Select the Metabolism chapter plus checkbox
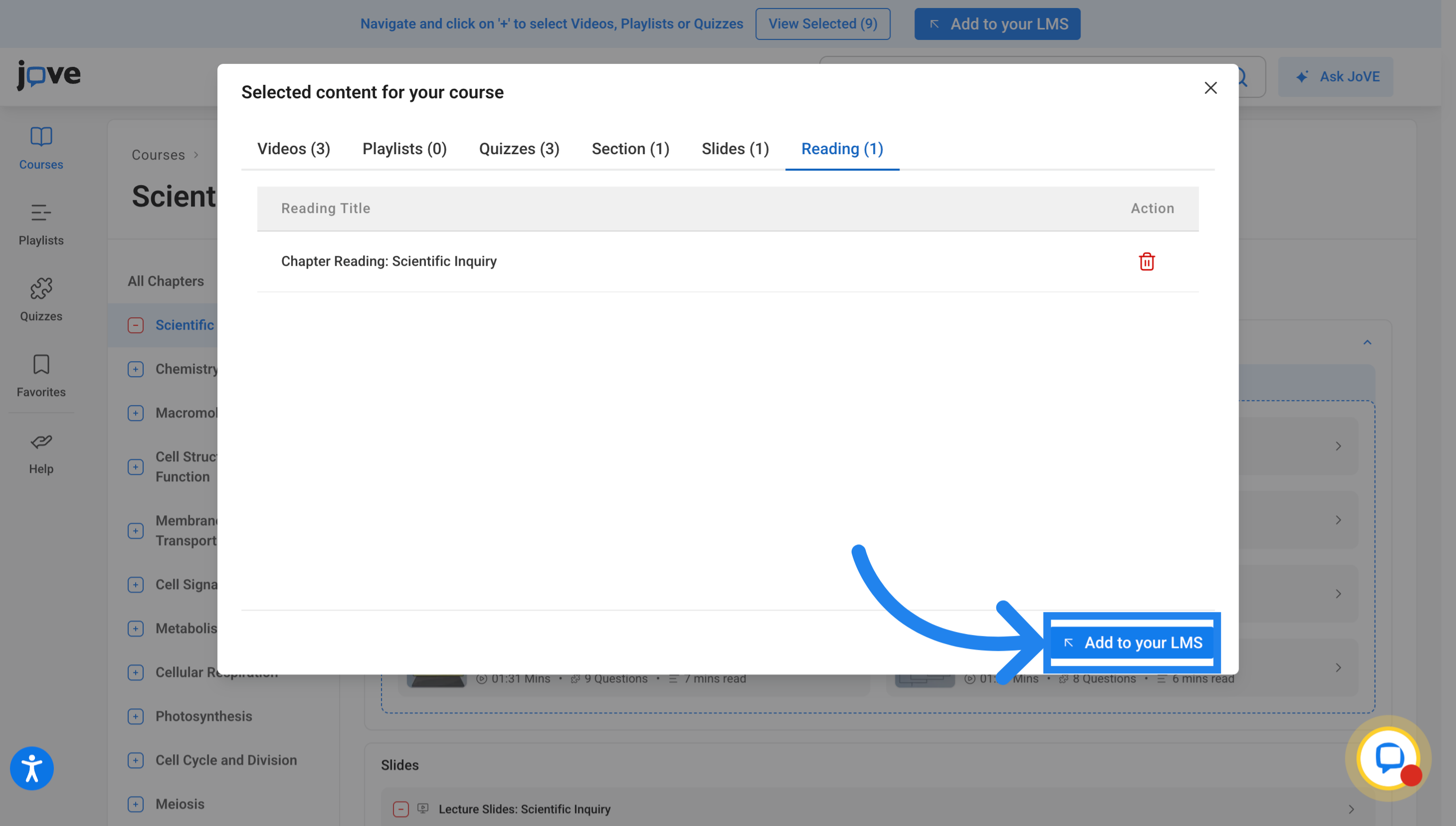Screen dimensions: 1456x826 (136, 628)
